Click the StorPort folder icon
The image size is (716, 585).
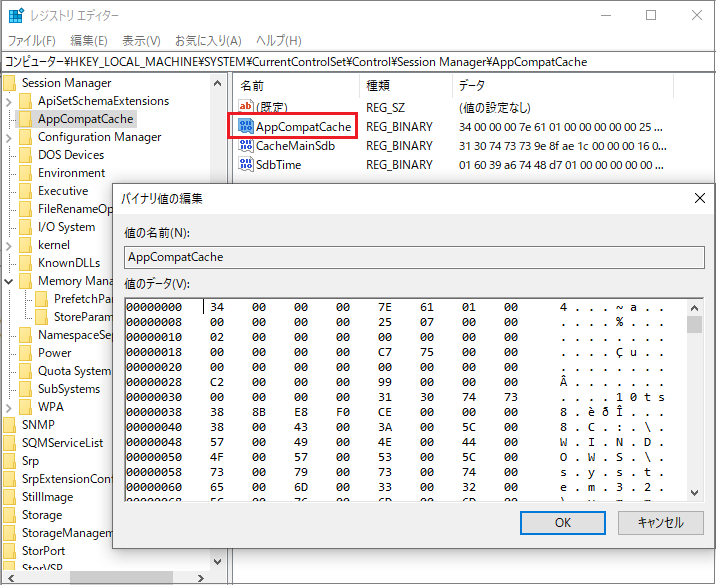tap(10, 551)
